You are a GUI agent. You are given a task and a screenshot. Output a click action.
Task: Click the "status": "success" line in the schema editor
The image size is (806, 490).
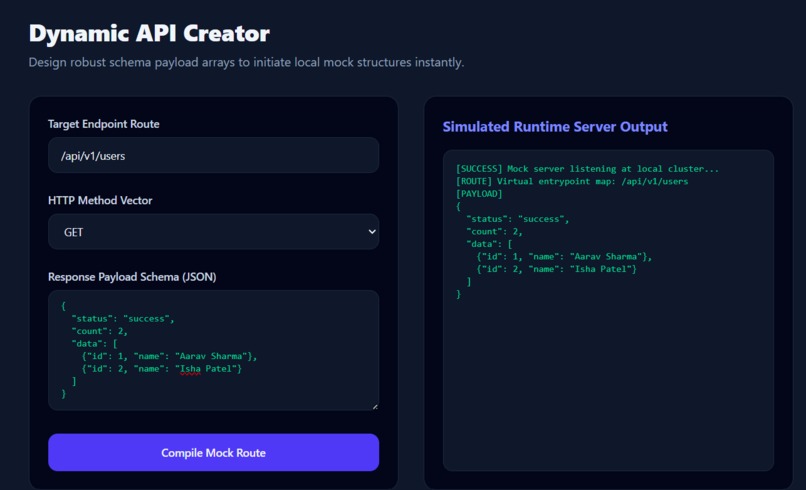click(x=123, y=319)
